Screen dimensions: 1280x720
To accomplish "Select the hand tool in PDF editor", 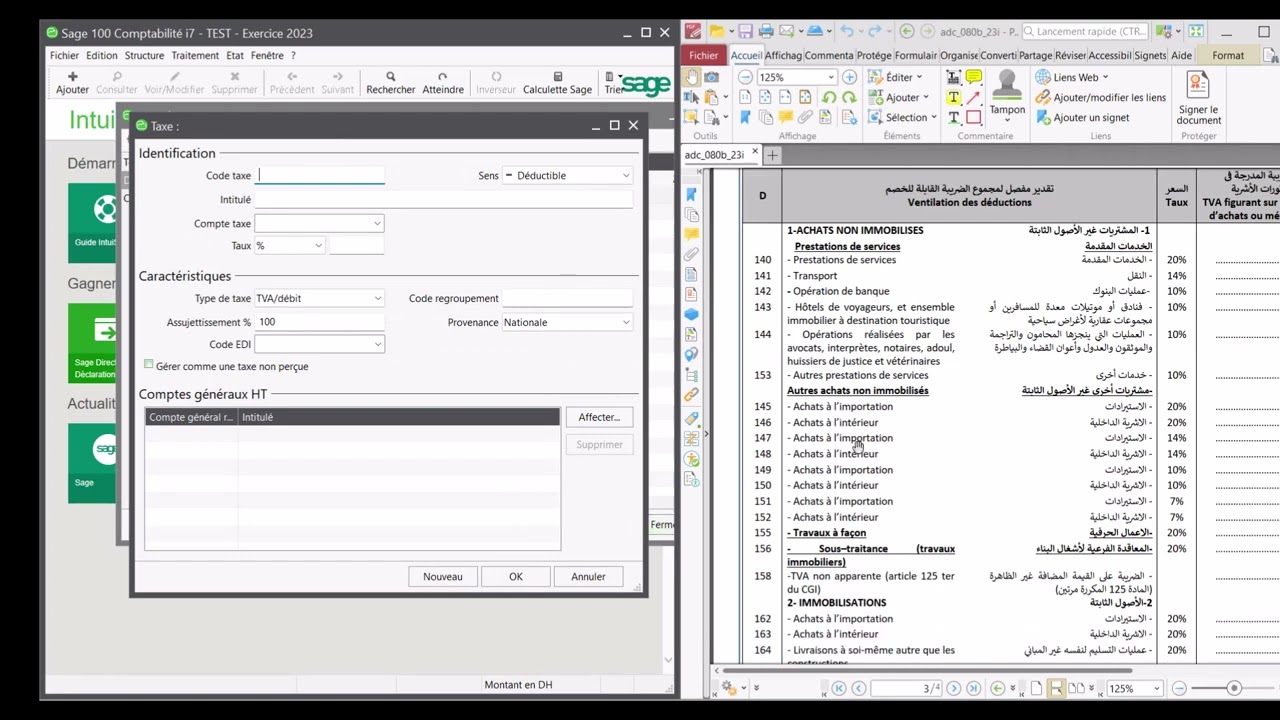I will (692, 77).
